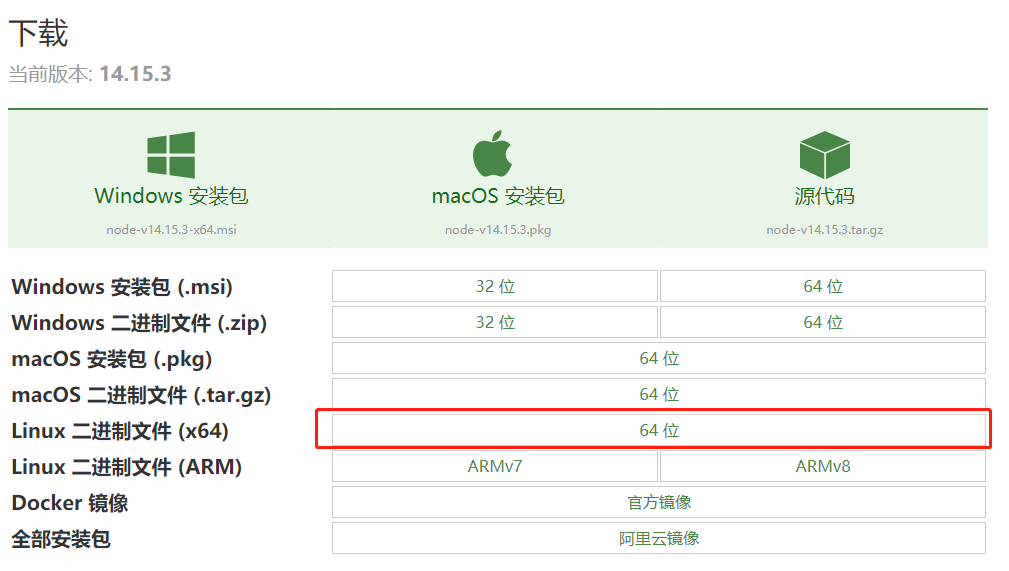Select ARMv8 Linux binary download

pos(822,467)
